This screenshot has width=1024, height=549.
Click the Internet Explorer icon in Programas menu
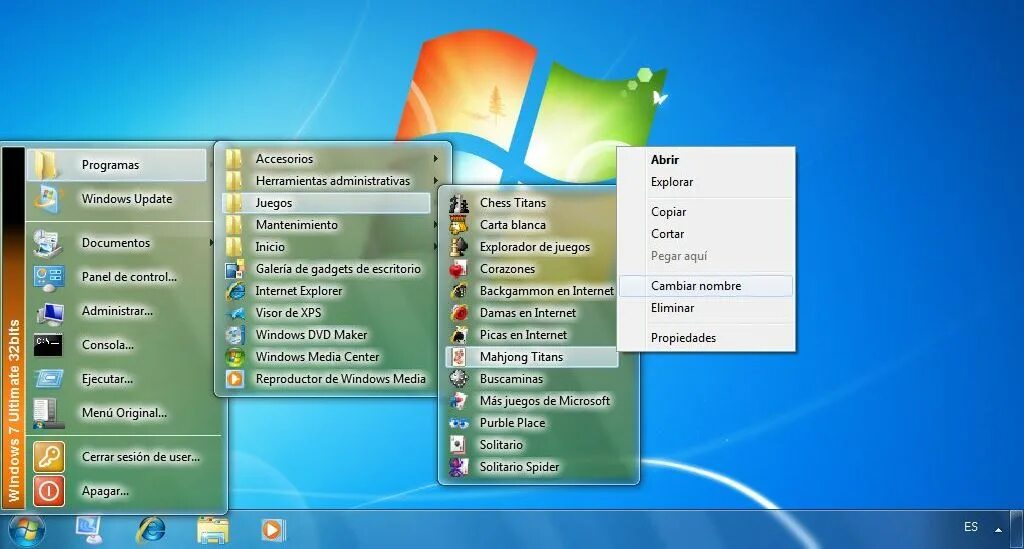[x=235, y=291]
